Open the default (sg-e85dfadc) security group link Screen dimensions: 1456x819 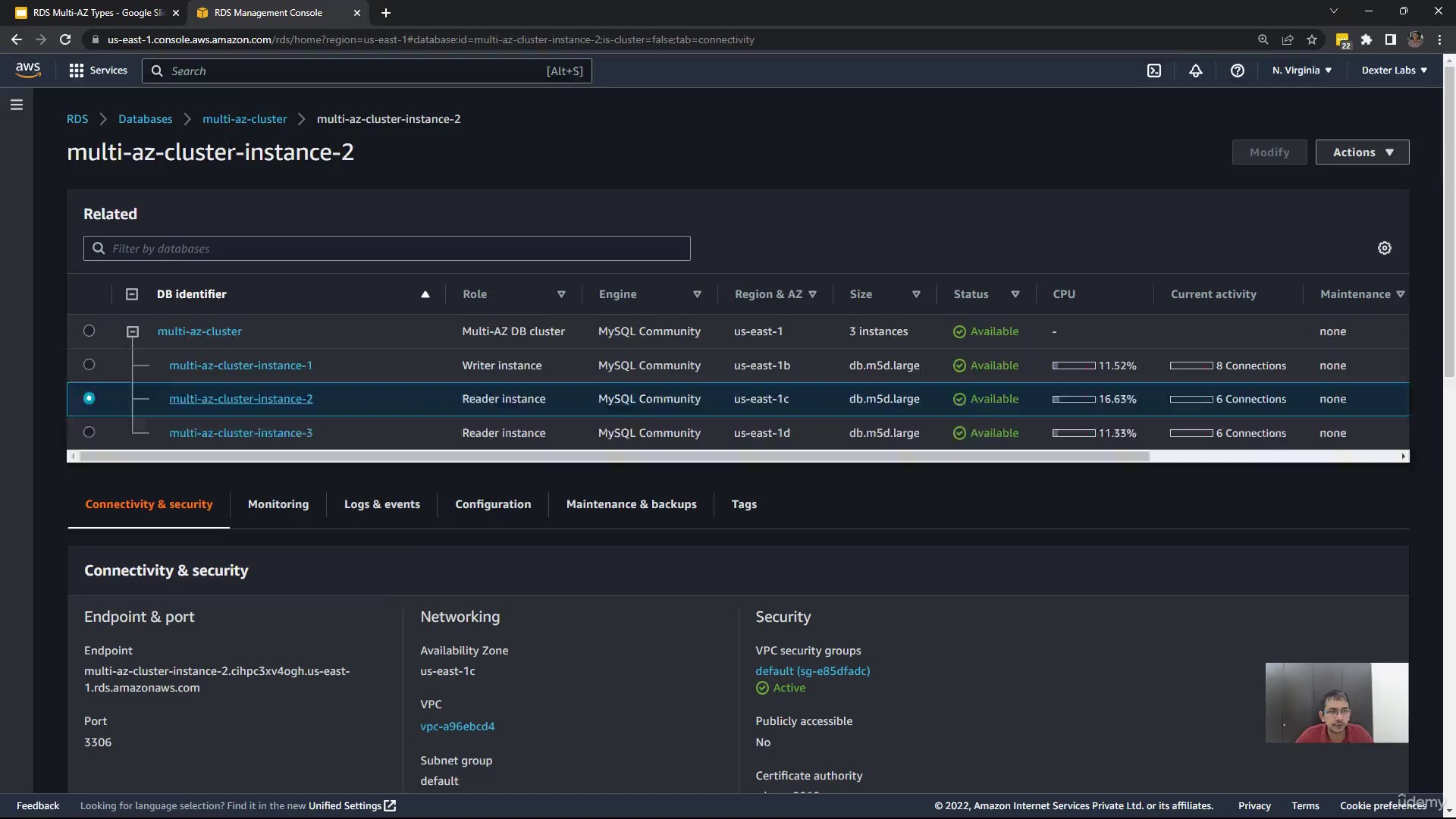point(812,670)
